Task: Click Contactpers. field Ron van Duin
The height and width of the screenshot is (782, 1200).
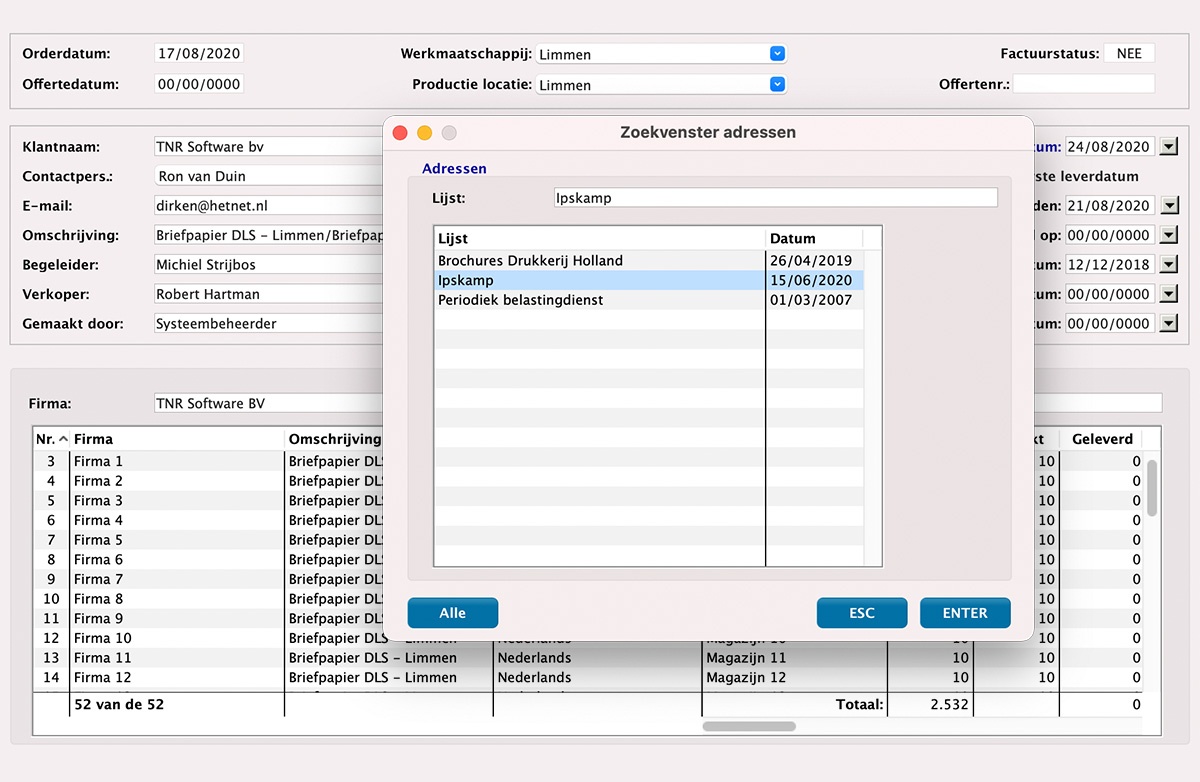Action: (270, 176)
